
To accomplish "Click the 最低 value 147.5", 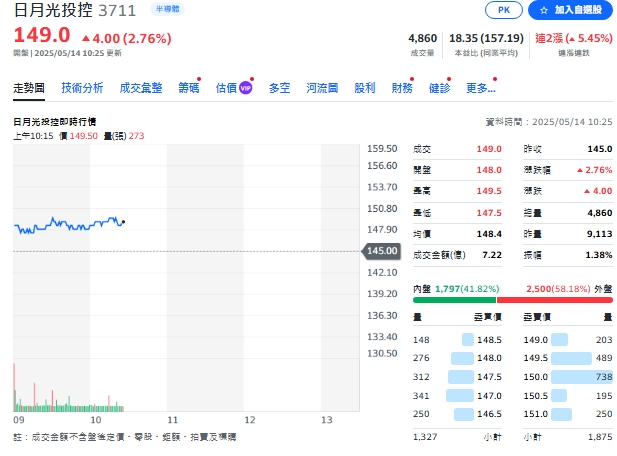I will [489, 213].
